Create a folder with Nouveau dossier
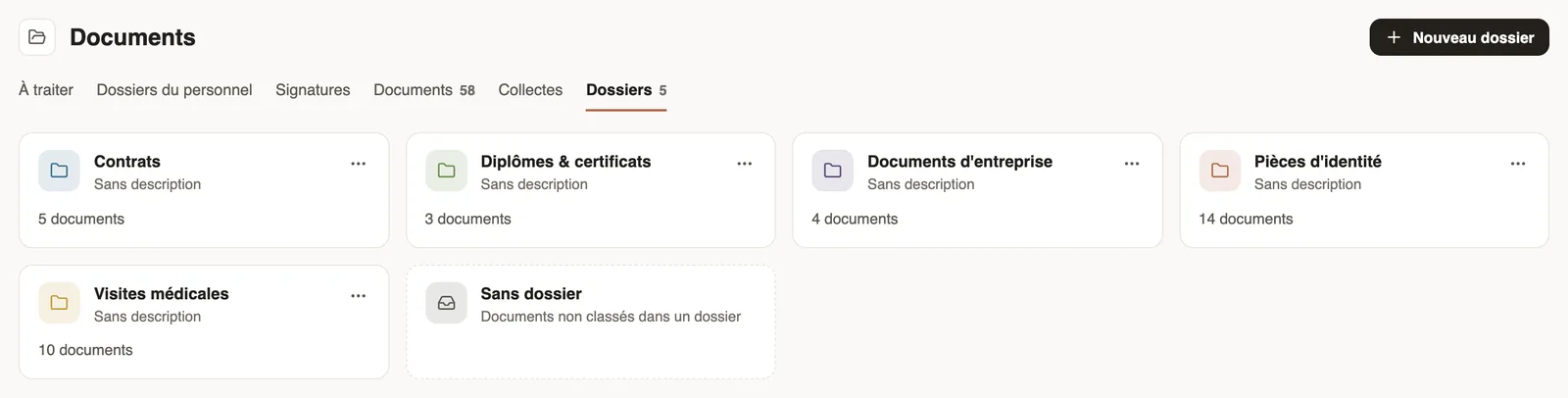1568x398 pixels. pyautogui.click(x=1459, y=37)
